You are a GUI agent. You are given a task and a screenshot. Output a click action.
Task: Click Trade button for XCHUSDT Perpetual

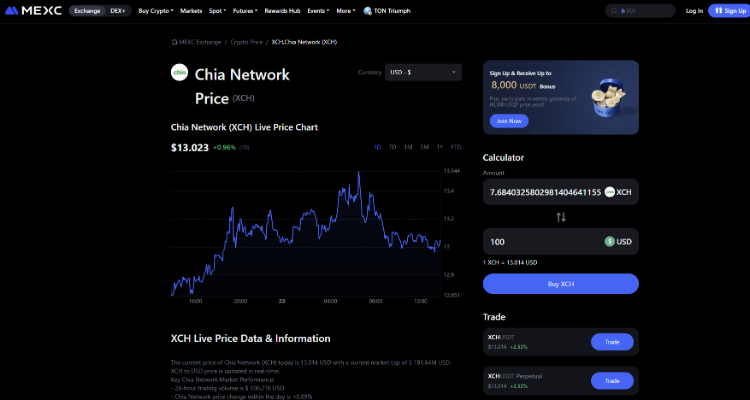coord(612,381)
